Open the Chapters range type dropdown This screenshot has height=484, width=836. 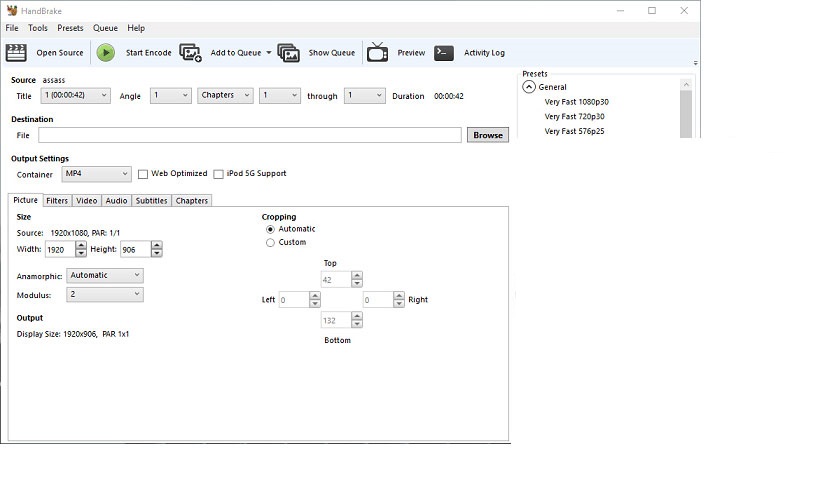coord(225,95)
